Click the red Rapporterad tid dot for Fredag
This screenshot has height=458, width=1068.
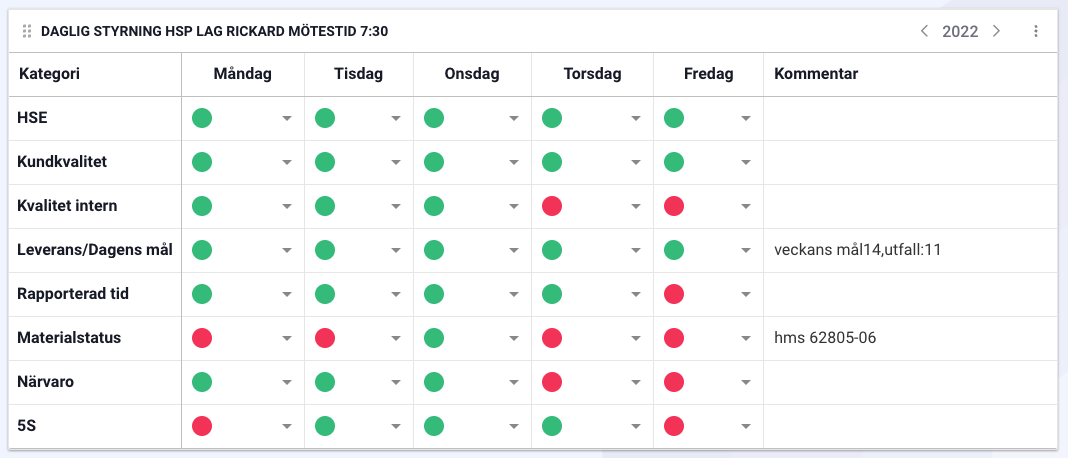pos(674,294)
